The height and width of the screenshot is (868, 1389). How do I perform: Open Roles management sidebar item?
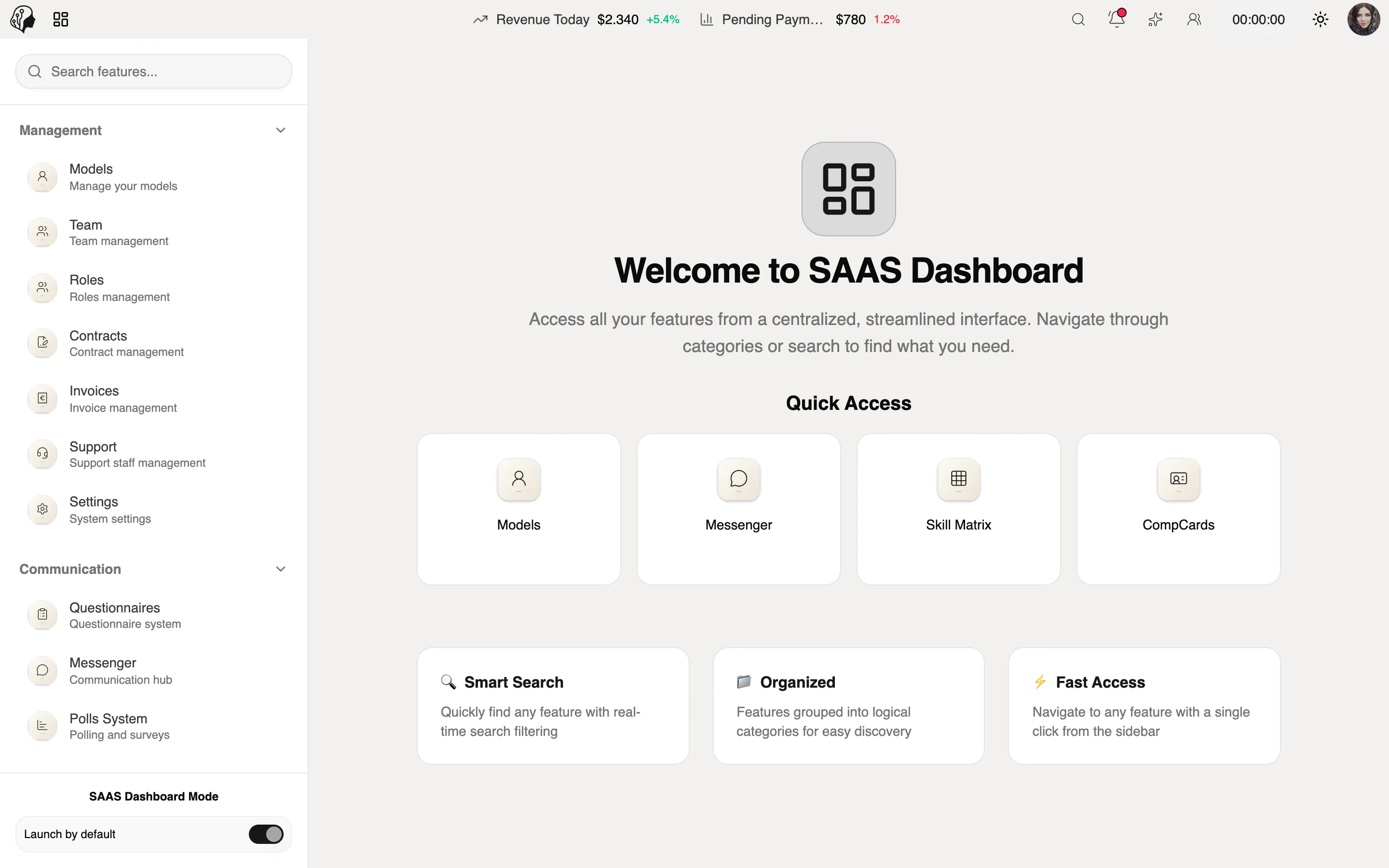click(x=154, y=287)
